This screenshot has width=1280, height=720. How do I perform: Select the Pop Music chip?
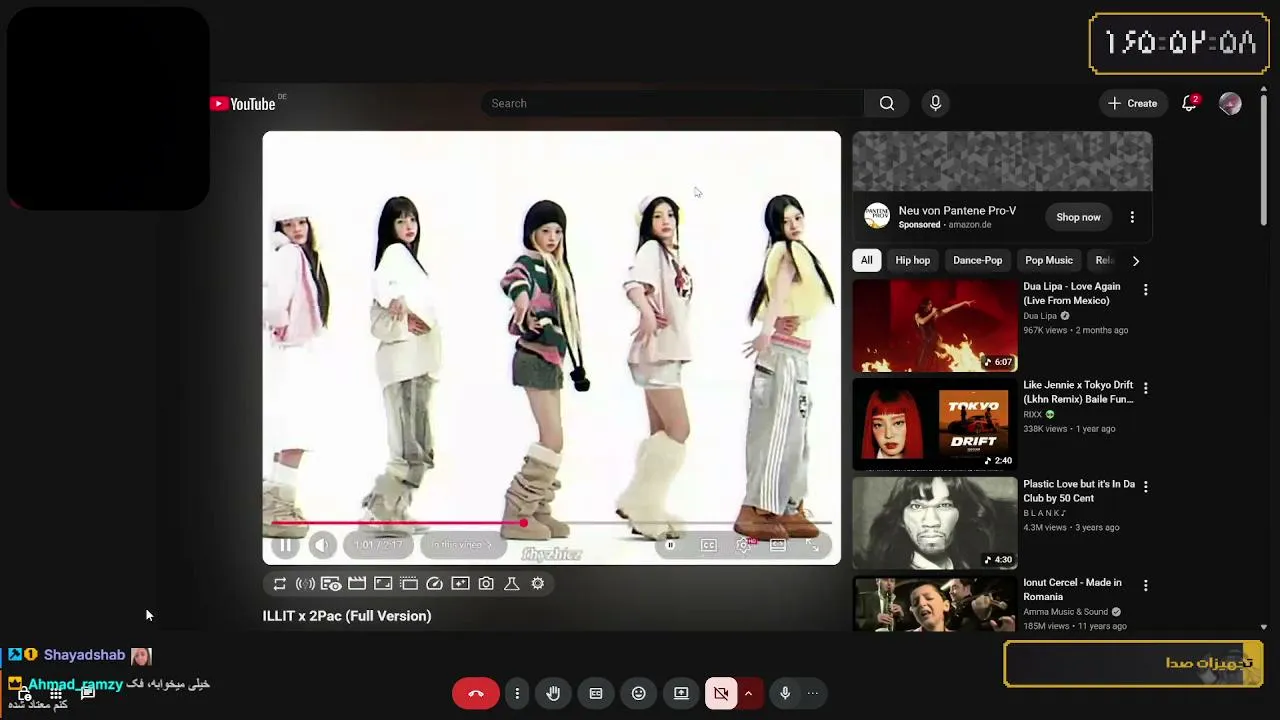(1049, 261)
